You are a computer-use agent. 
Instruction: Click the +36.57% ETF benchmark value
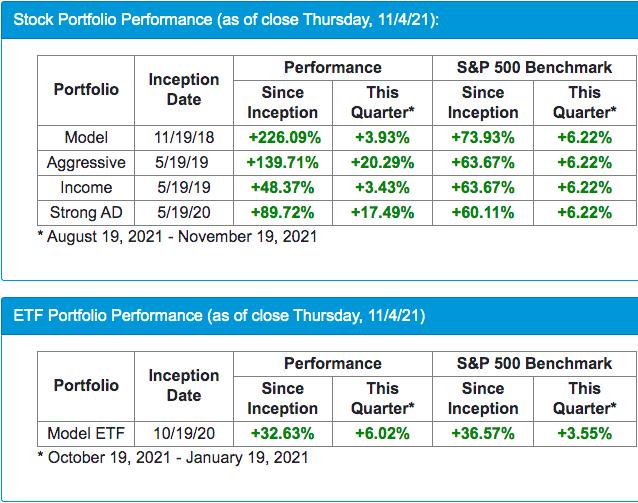click(x=483, y=433)
